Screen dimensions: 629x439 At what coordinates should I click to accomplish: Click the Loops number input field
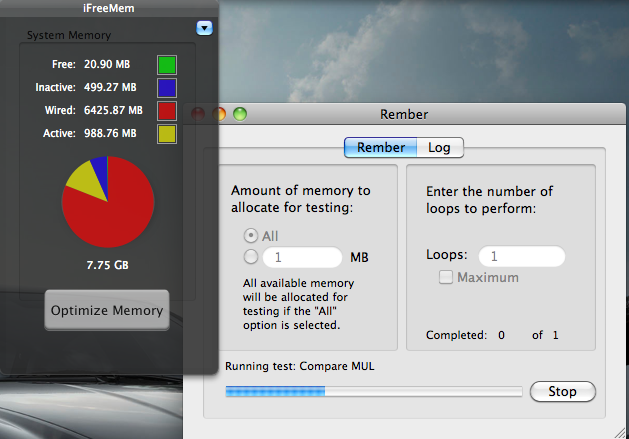[x=521, y=256]
